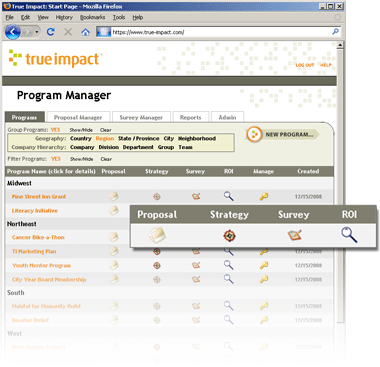The image size is (380, 367).
Task: Open strategy icon for Youth Mentor Program
Action: click(157, 266)
